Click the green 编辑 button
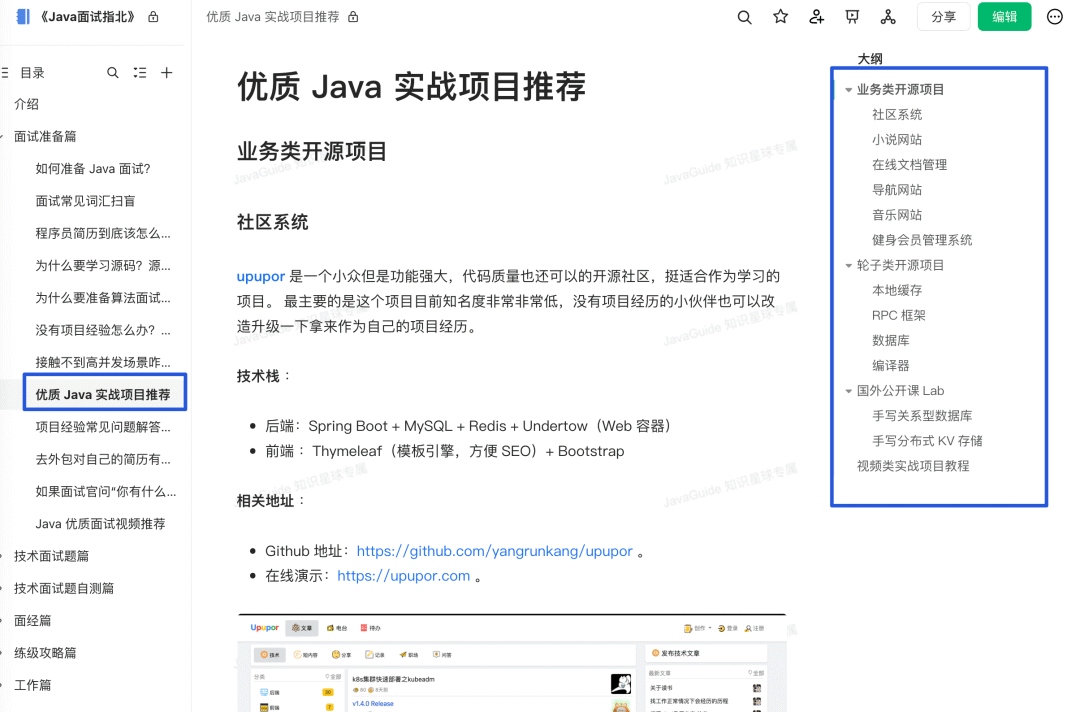Image resolution: width=1080 pixels, height=712 pixels. point(1004,17)
